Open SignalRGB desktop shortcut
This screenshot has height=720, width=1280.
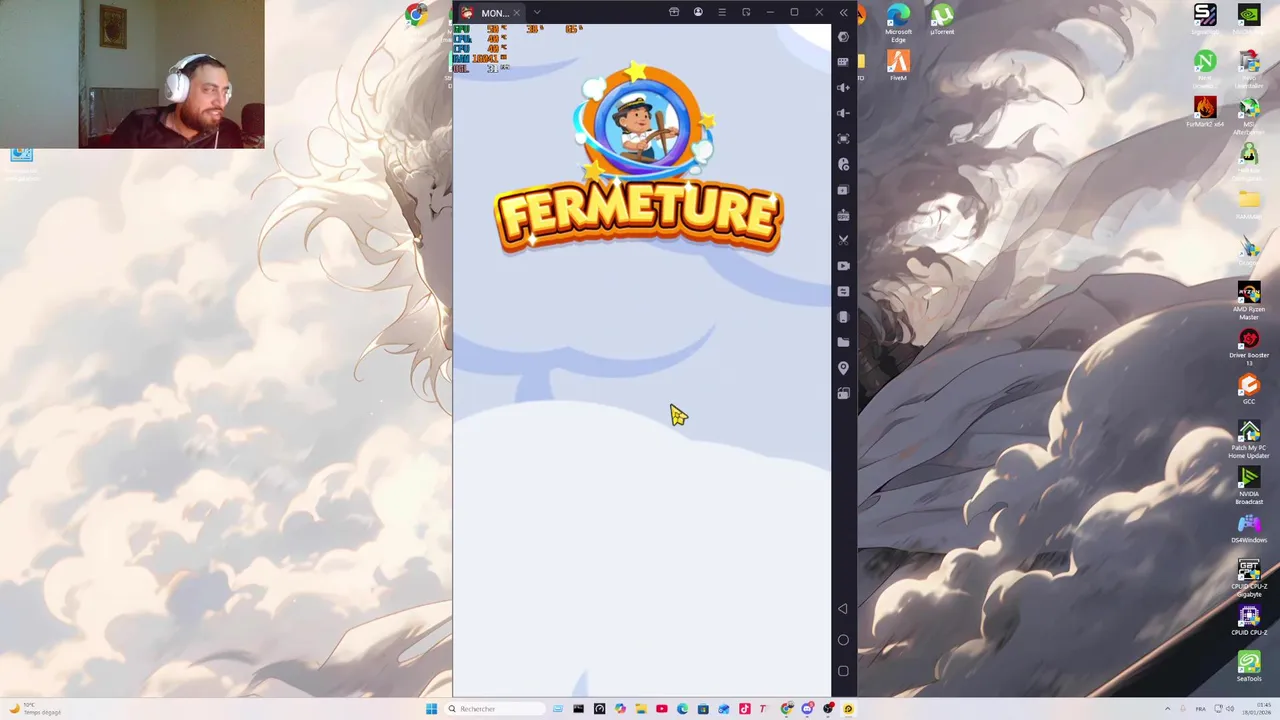click(x=1205, y=19)
